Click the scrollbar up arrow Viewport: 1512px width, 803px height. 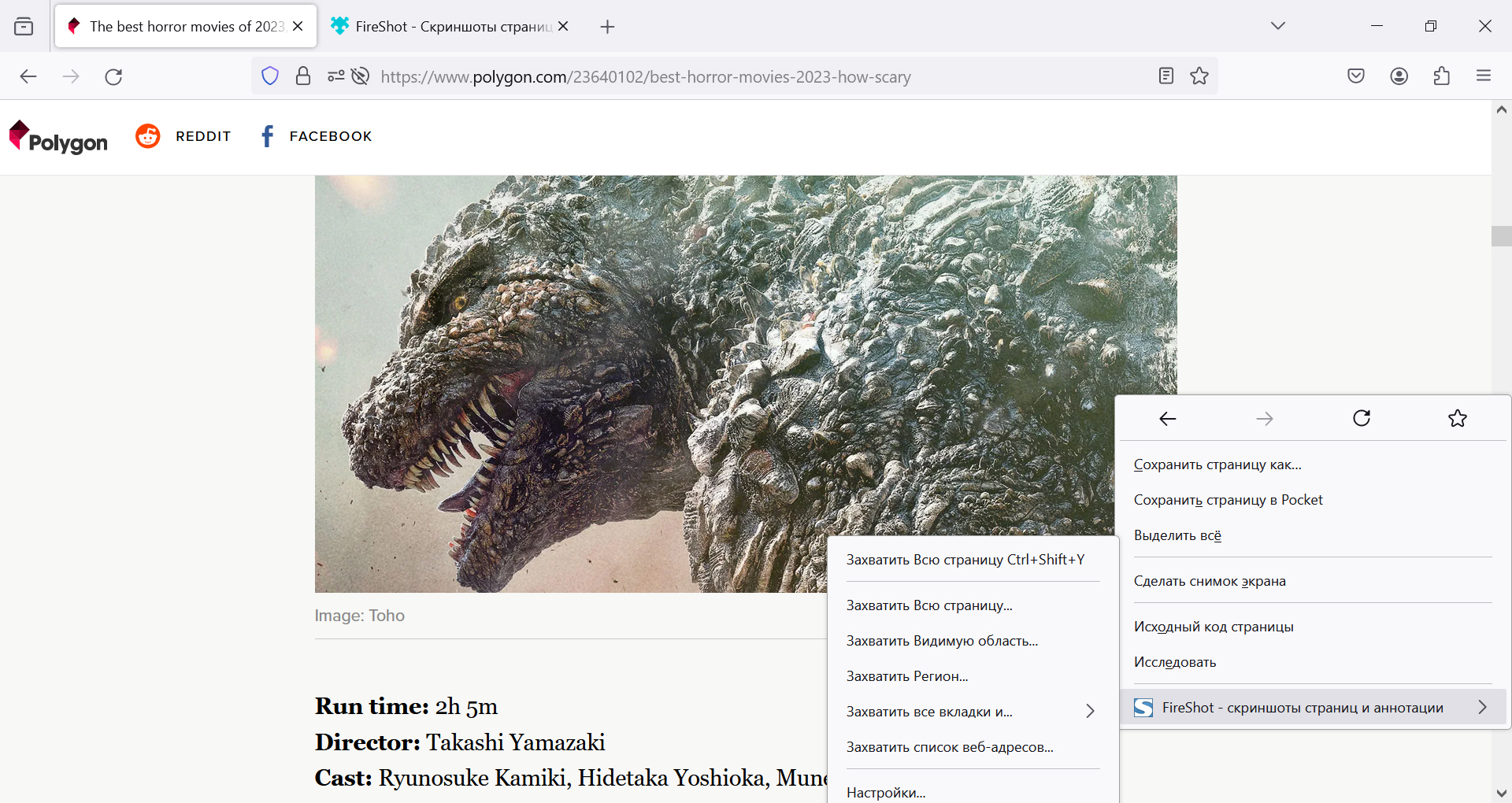coord(1502,110)
